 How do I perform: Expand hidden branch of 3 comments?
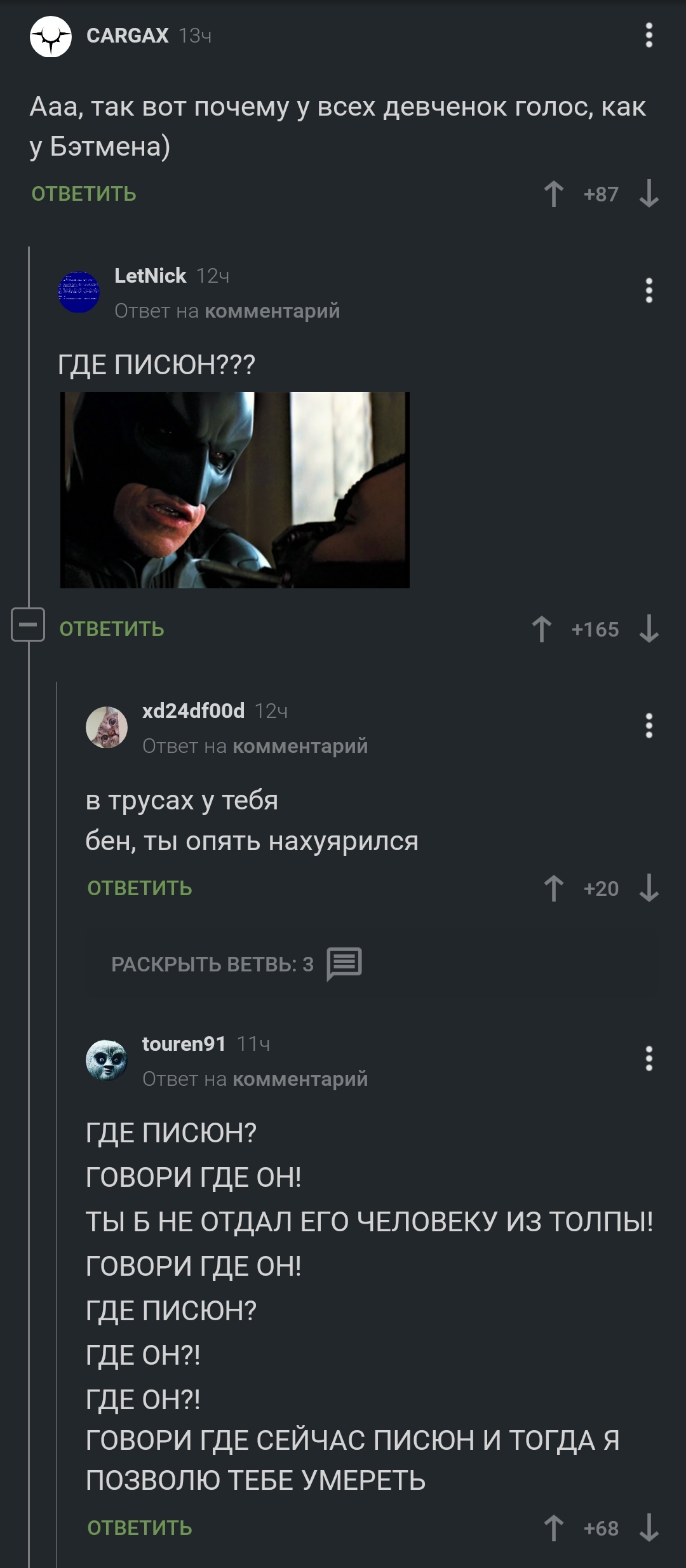[212, 964]
